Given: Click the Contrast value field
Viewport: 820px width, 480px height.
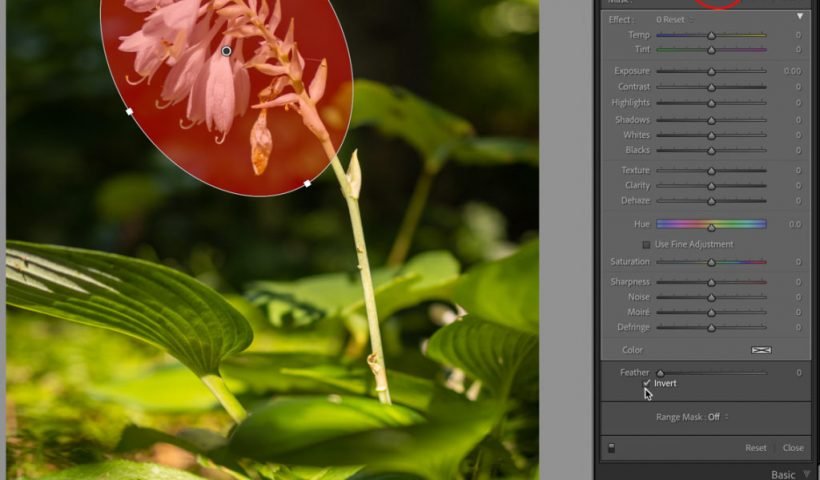Looking at the screenshot, I should point(798,87).
